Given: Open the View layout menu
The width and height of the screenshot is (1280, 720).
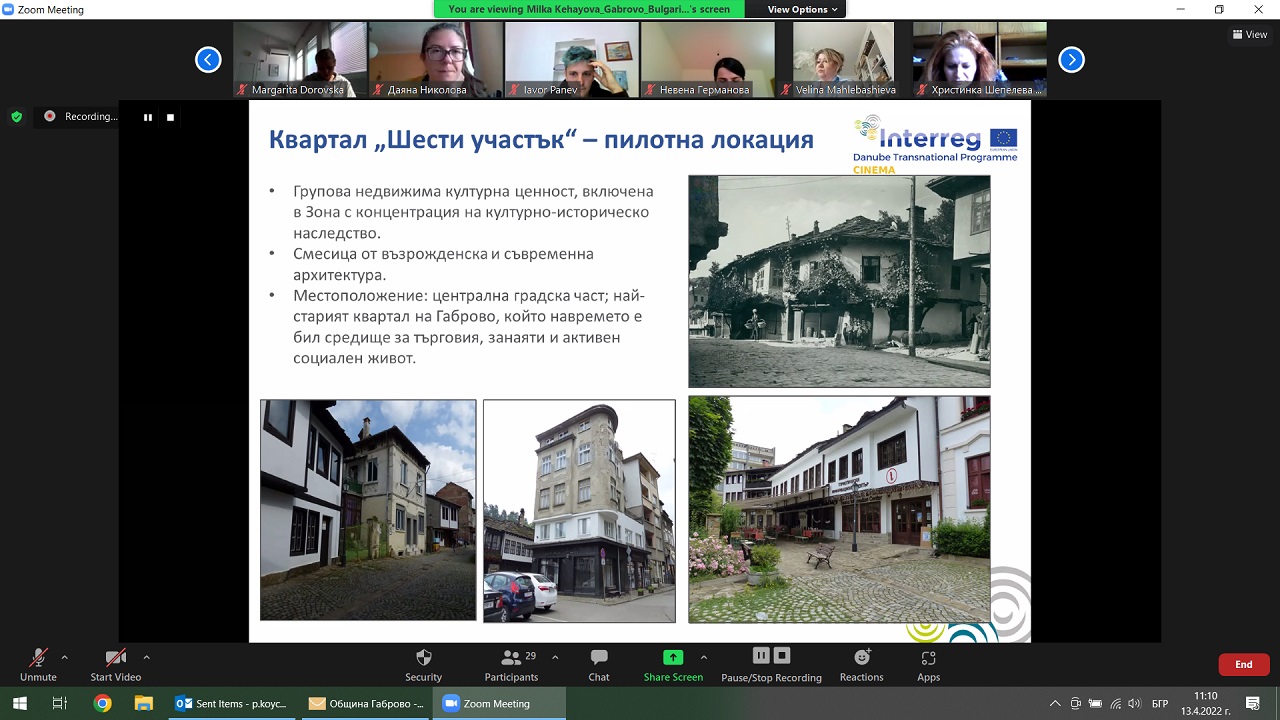Looking at the screenshot, I should click(1250, 34).
